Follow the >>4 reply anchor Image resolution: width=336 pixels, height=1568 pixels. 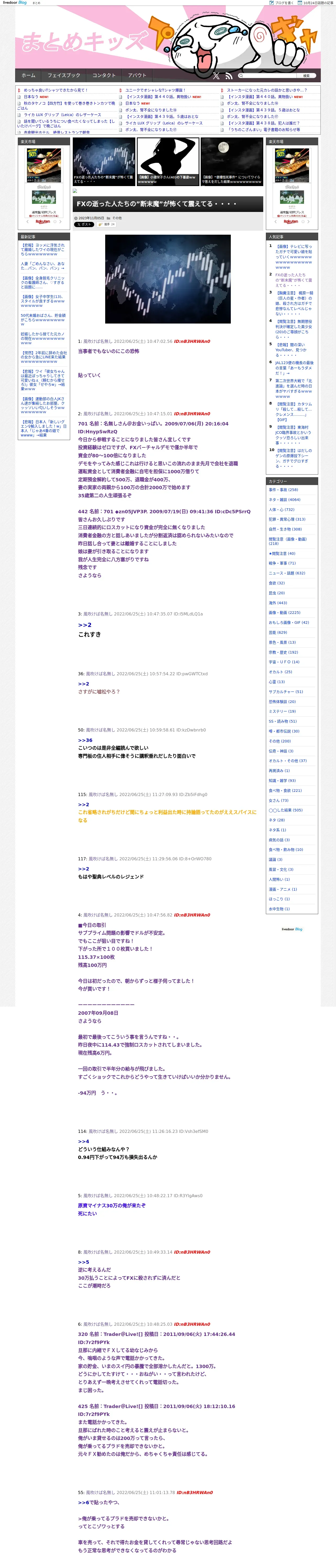coord(83,1141)
